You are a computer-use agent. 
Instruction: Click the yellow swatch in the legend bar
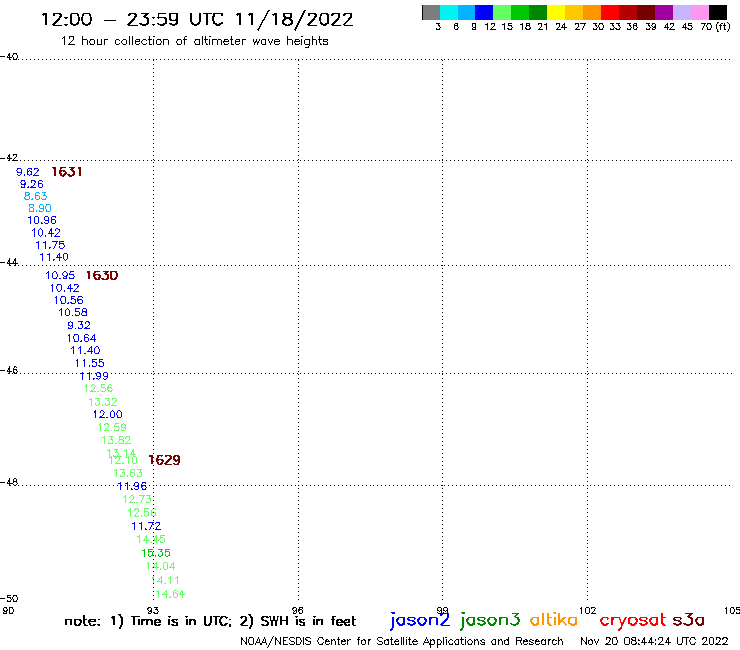point(556,12)
